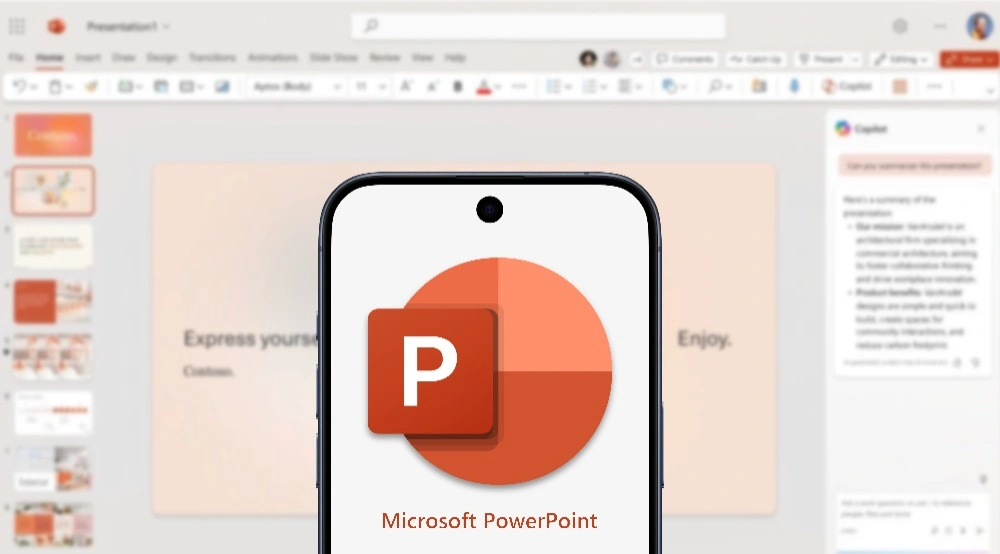Click Increase Font Size icon

[x=406, y=86]
